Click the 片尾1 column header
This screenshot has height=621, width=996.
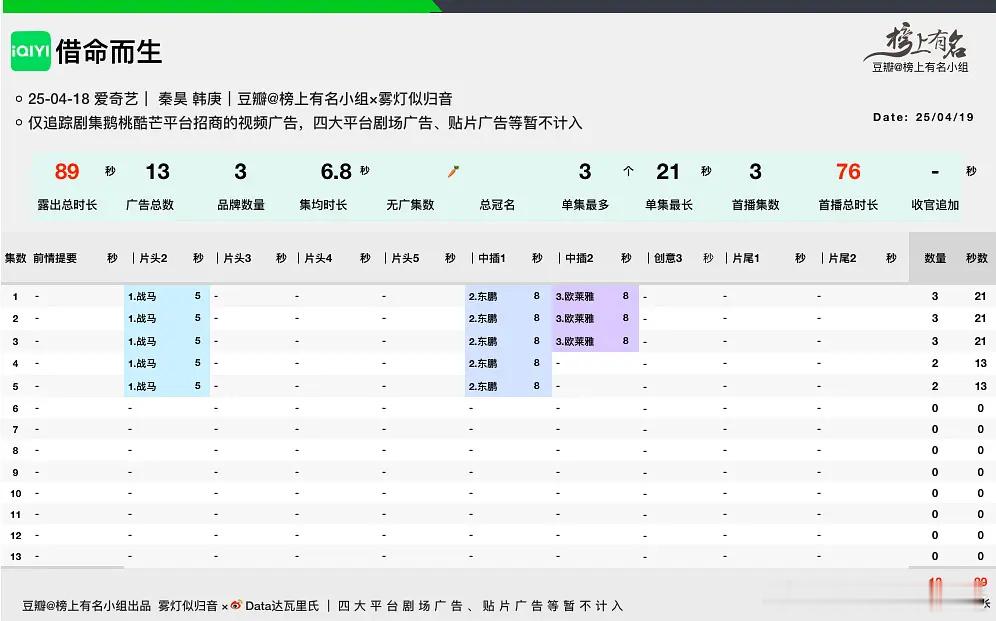[x=746, y=258]
